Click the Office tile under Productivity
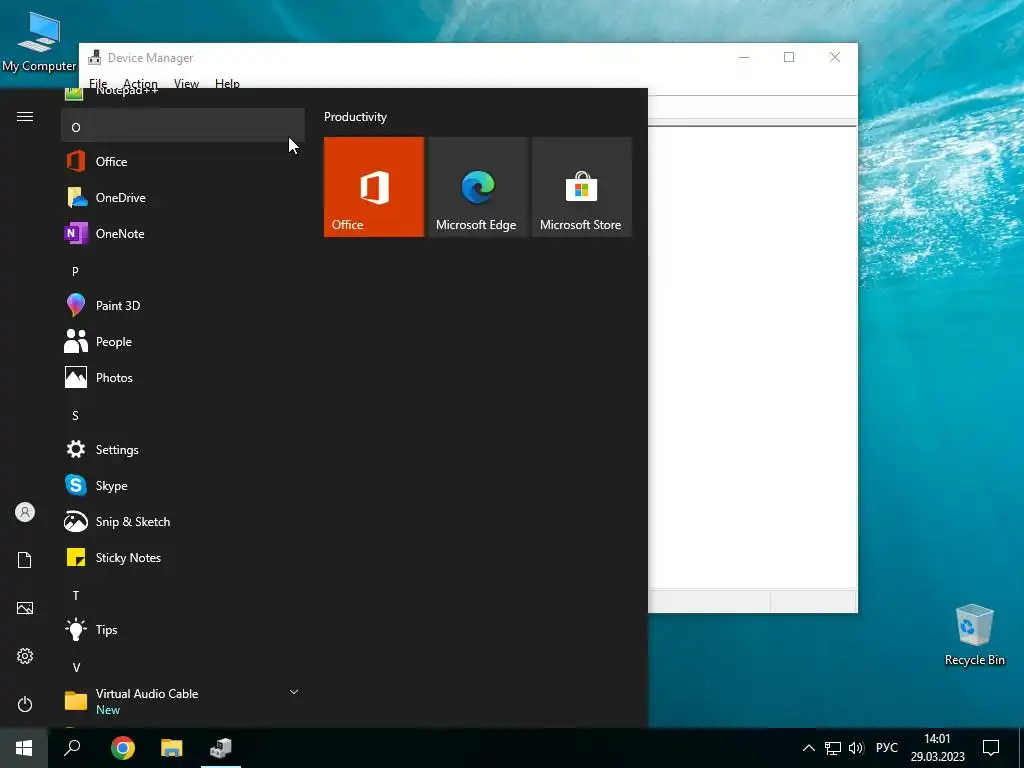The width and height of the screenshot is (1024, 768). point(374,187)
